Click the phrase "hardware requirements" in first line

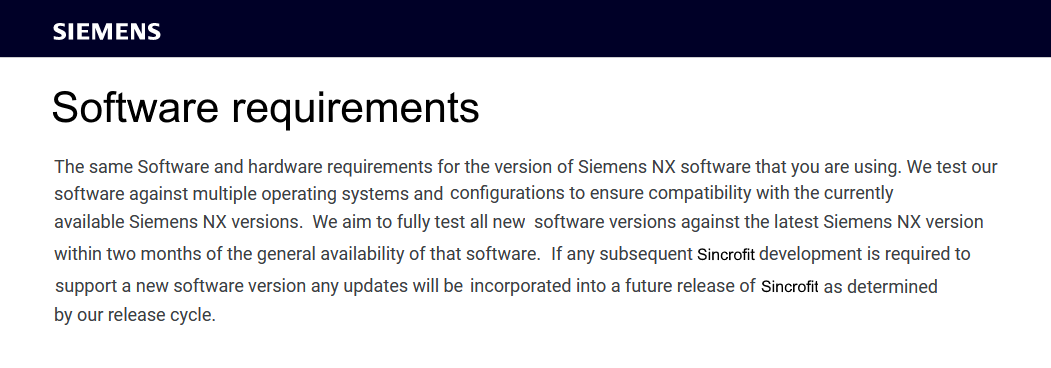tap(340, 167)
